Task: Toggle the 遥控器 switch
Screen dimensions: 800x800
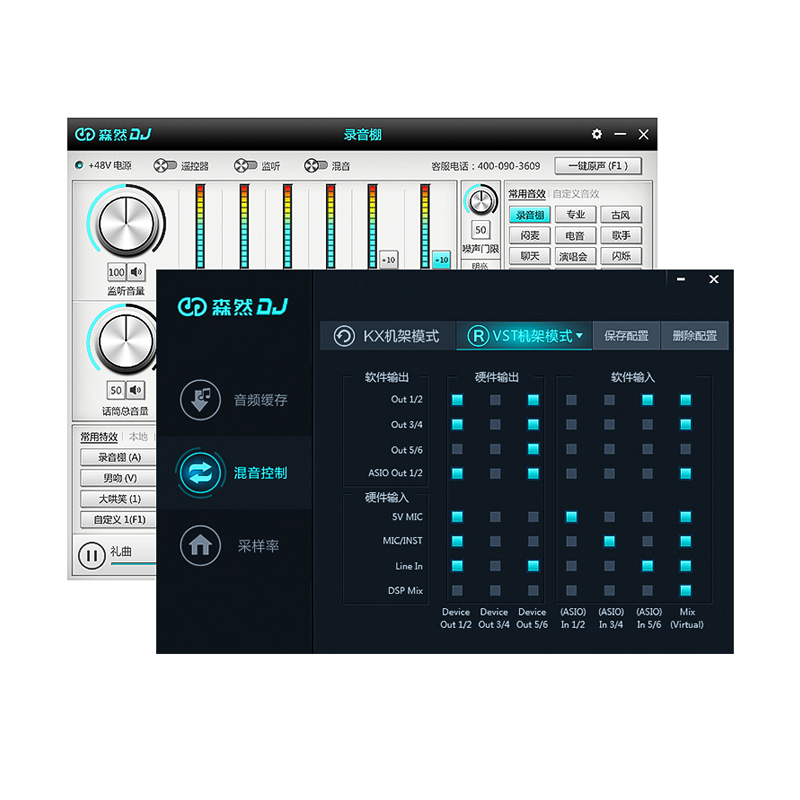Action: coord(165,166)
